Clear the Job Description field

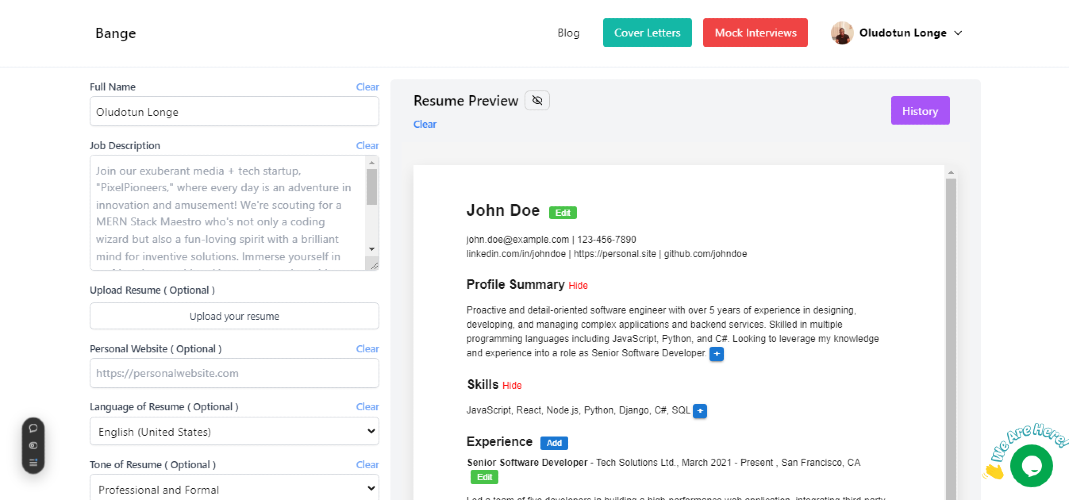click(x=367, y=145)
